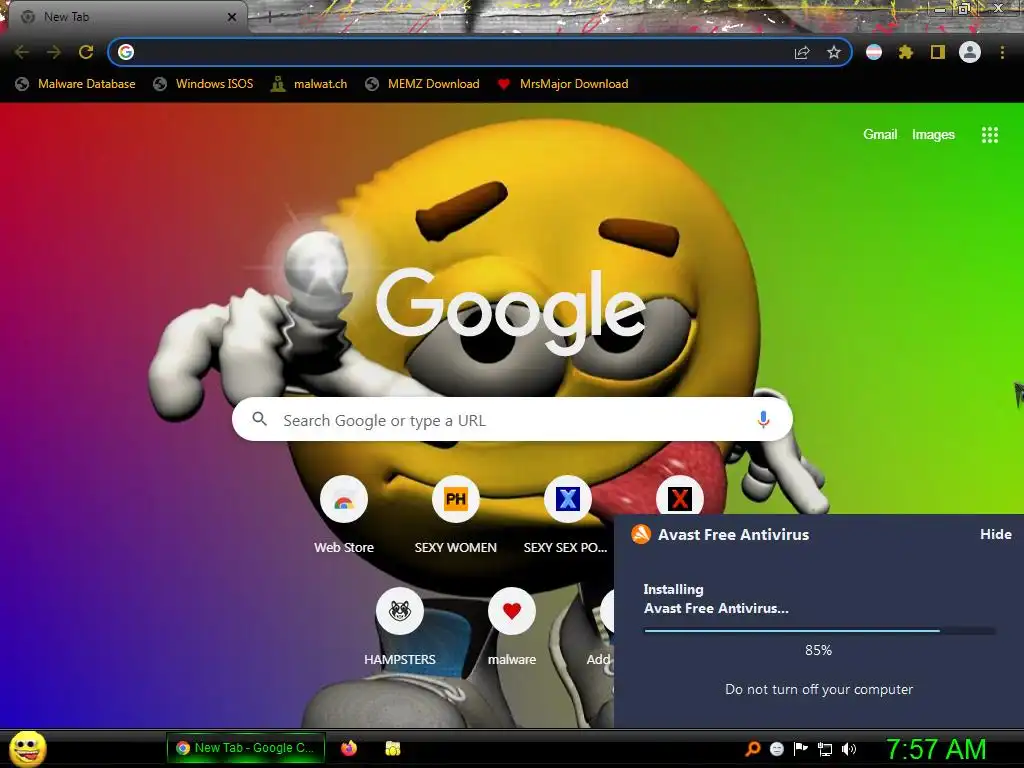Open the Images link
This screenshot has width=1024, height=768.
coord(933,135)
